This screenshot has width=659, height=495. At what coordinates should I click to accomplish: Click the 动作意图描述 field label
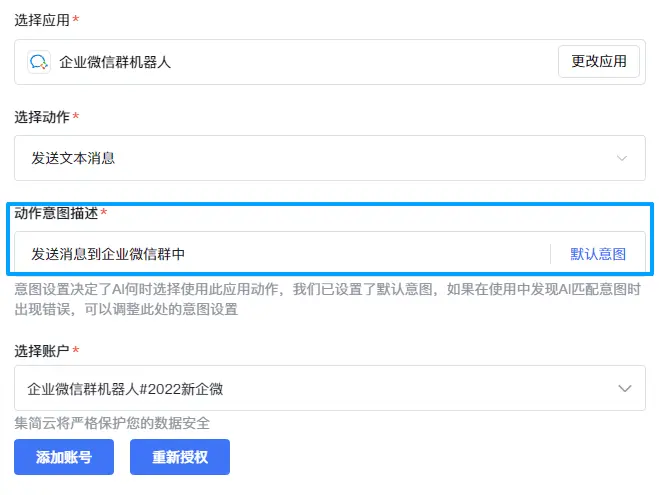tap(56, 213)
